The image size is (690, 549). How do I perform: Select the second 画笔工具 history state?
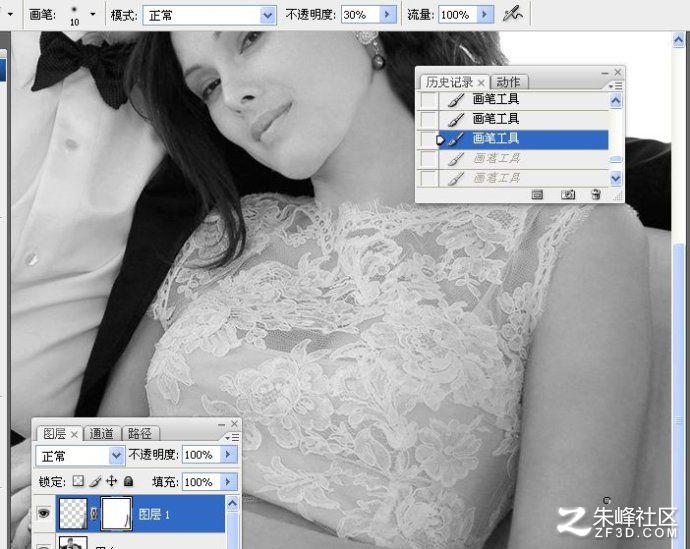524,119
